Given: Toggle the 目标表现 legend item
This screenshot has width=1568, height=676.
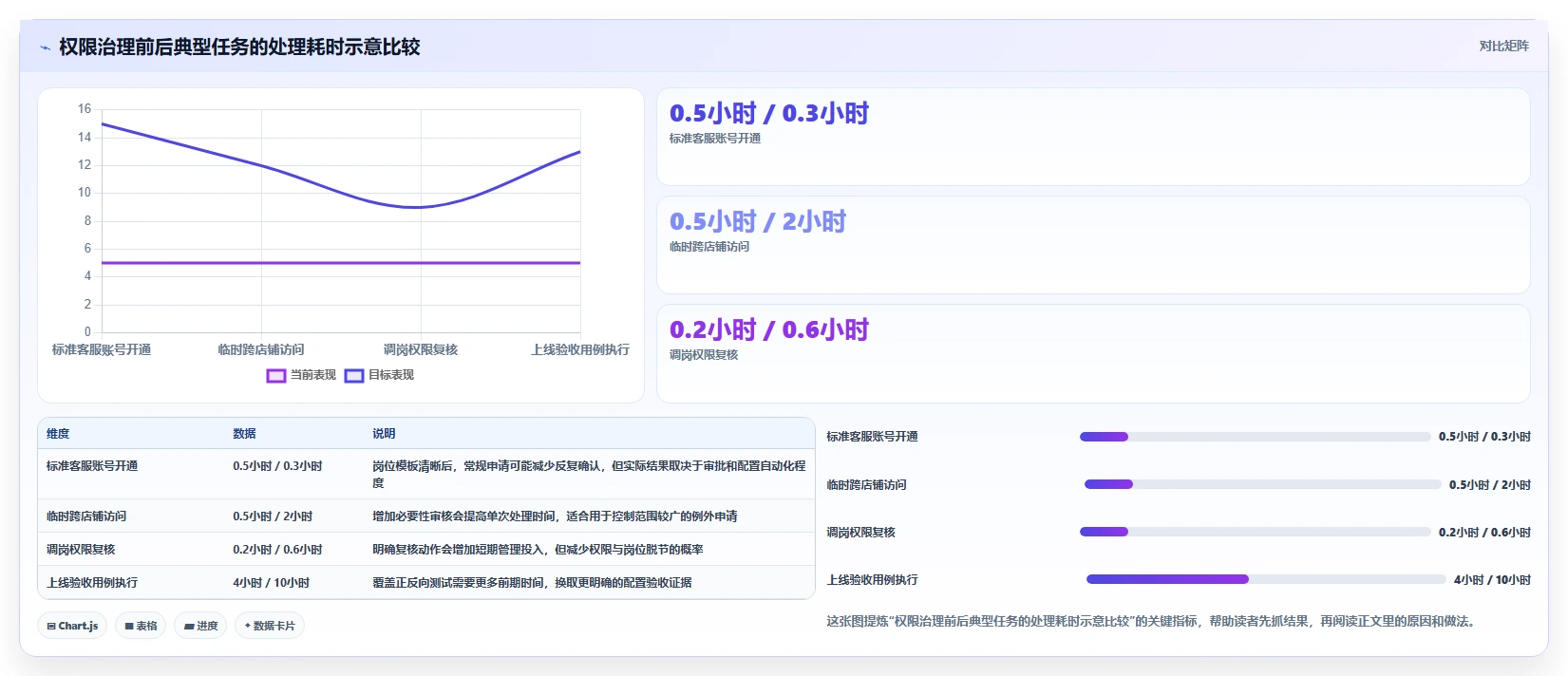Looking at the screenshot, I should pos(380,375).
